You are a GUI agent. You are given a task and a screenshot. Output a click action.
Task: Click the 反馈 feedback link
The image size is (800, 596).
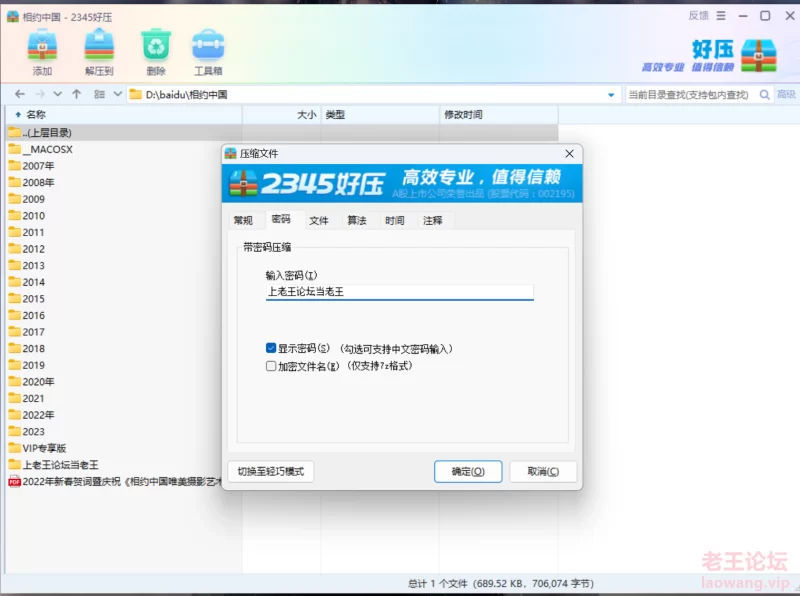(698, 16)
